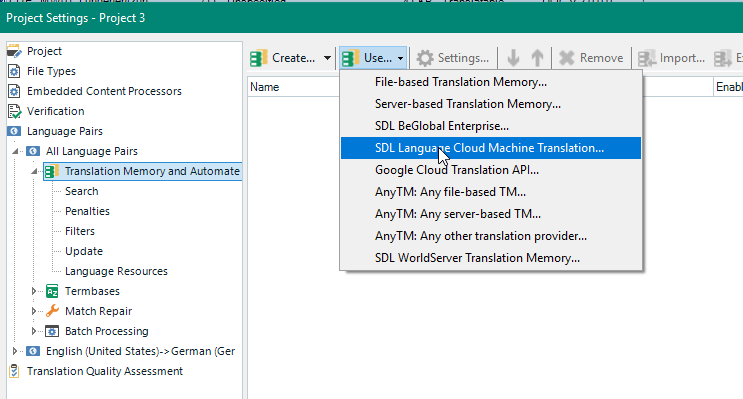This screenshot has height=399, width=743.
Task: Select Match Repair label in tree
Action: tap(99, 311)
